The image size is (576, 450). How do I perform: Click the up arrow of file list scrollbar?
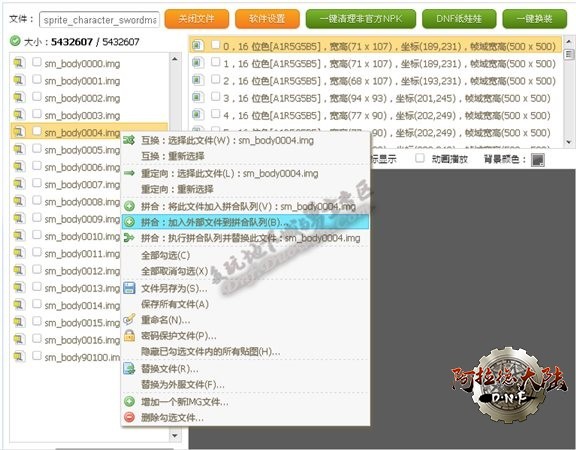tap(175, 59)
